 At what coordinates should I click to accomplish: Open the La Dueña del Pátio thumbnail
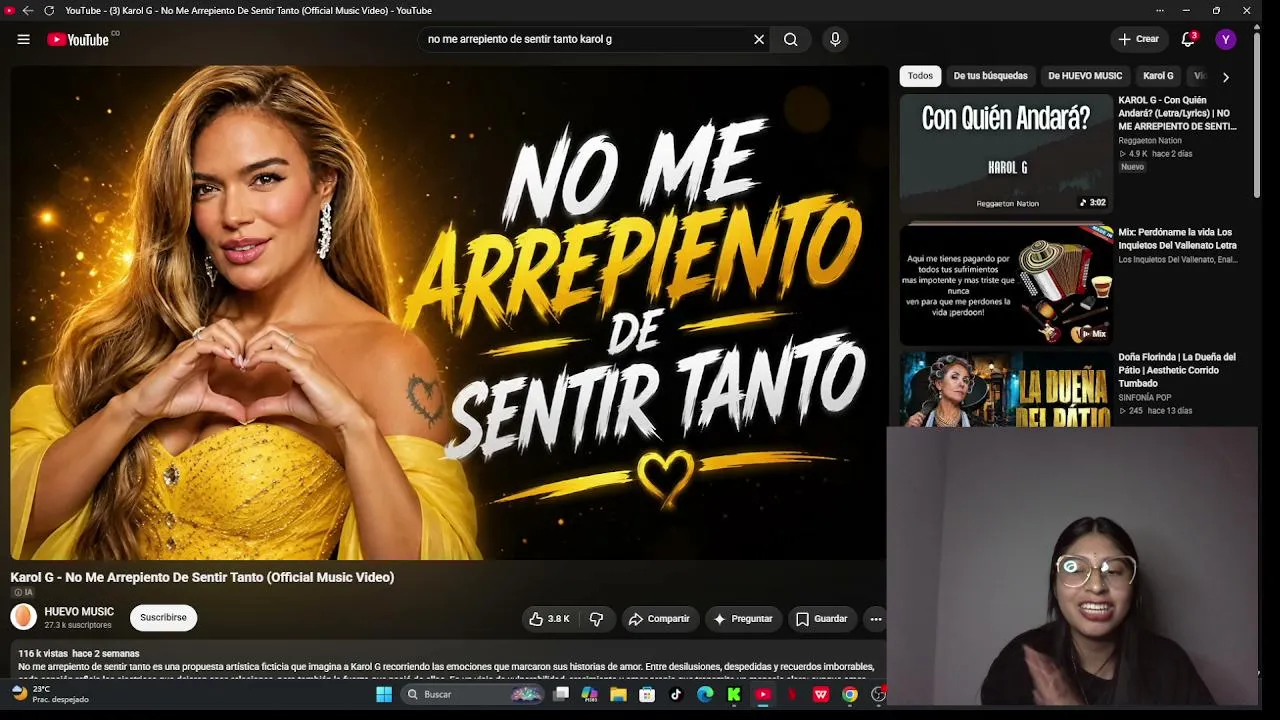(1006, 388)
